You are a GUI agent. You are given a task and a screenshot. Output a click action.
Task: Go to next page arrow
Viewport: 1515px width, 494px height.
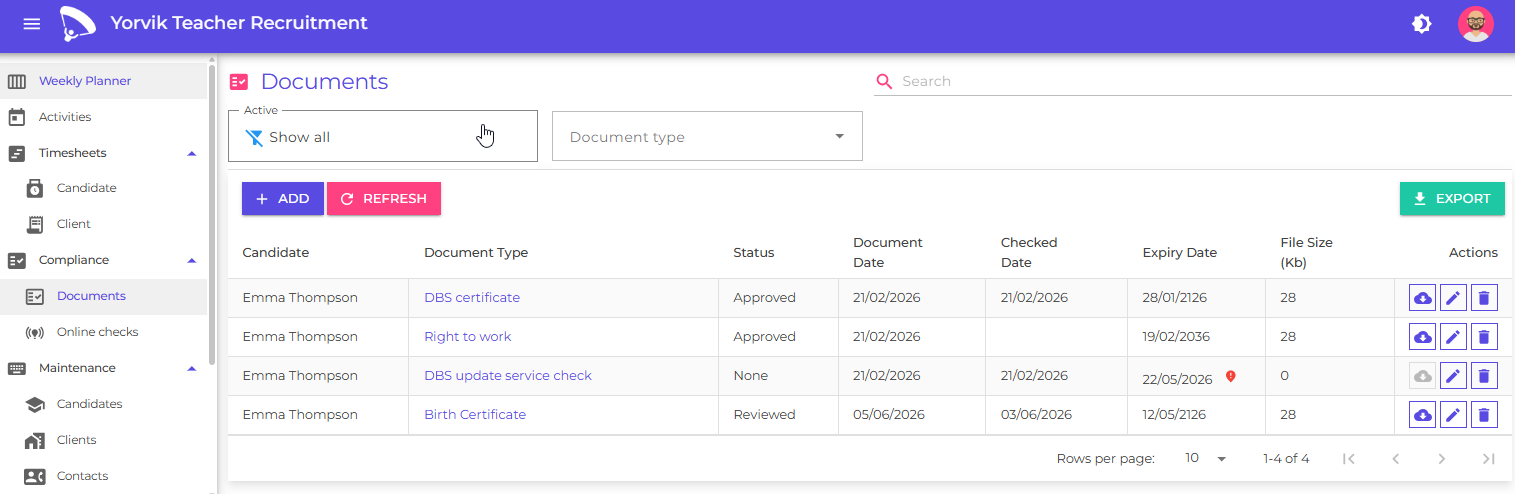[x=1442, y=459]
